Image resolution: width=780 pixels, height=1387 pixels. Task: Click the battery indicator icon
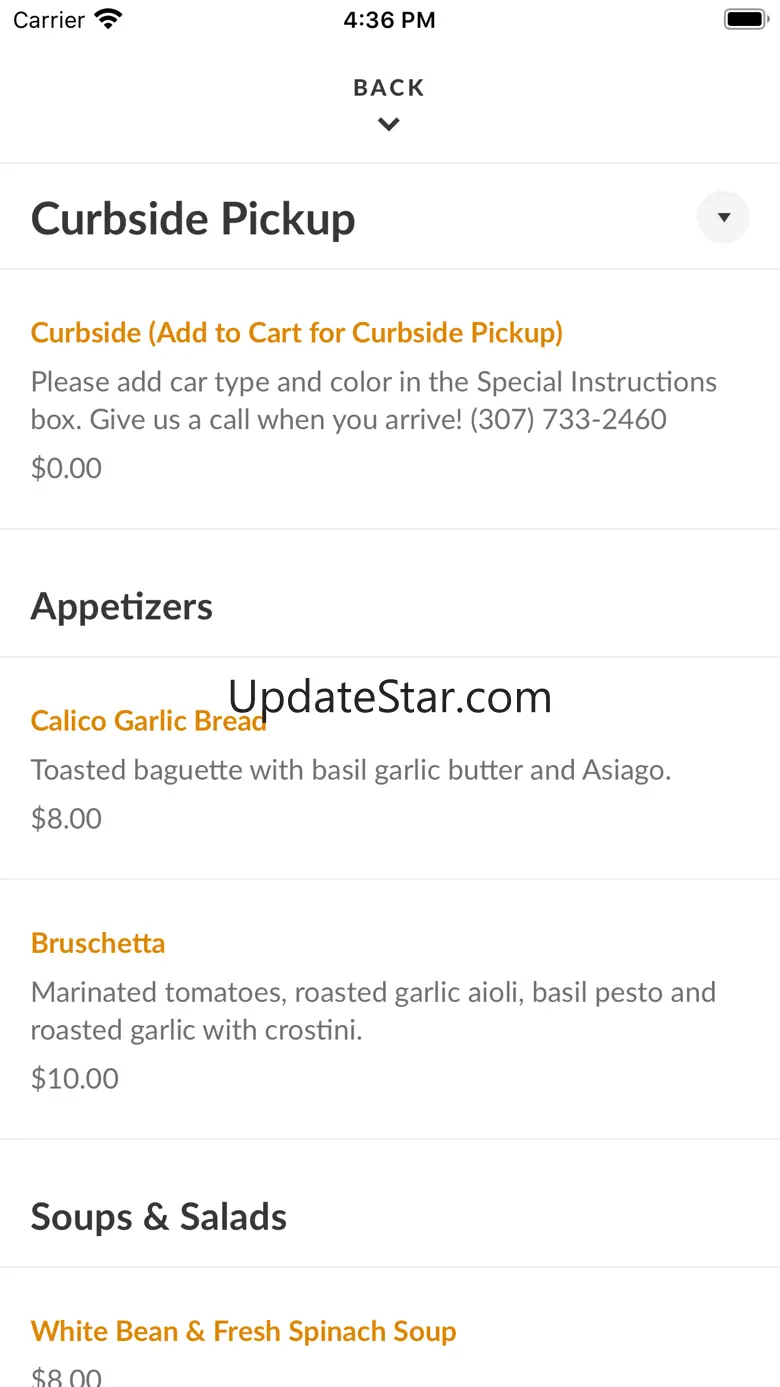[x=745, y=19]
